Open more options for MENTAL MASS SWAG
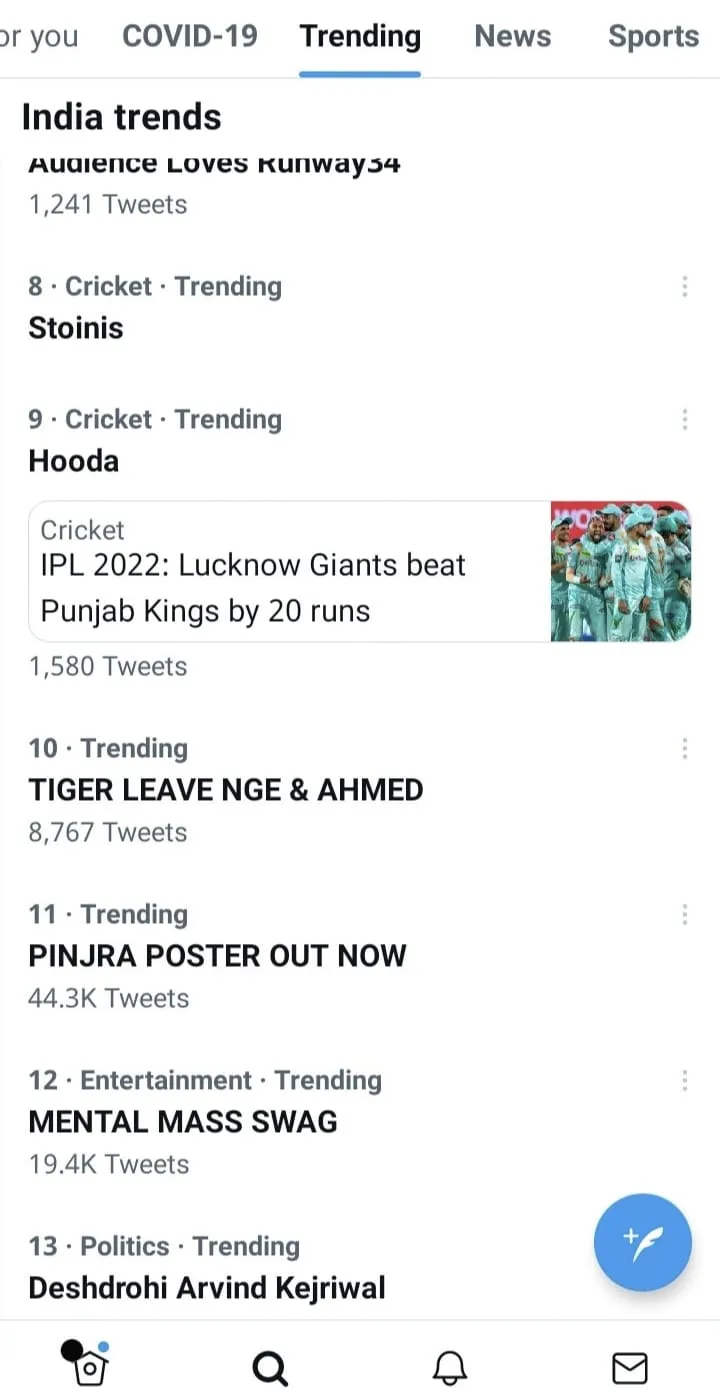Viewport: 720px width, 1392px height. tap(684, 1081)
